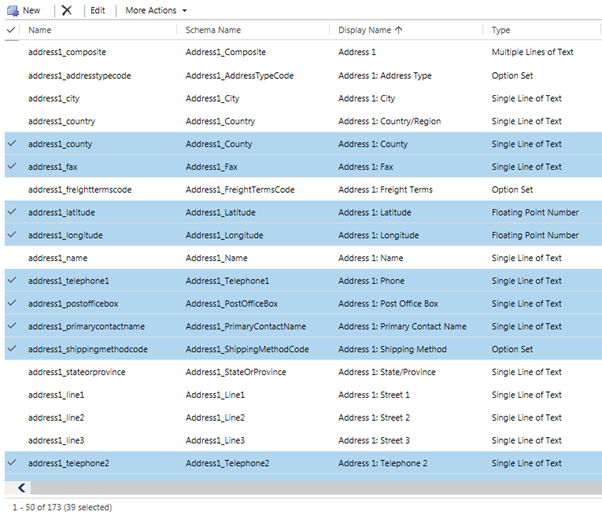Sort by the Name column header
Image resolution: width=602 pixels, height=515 pixels.
point(40,31)
